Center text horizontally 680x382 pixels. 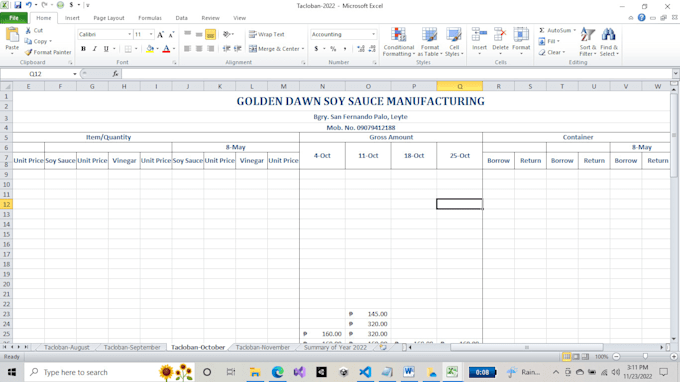199,49
